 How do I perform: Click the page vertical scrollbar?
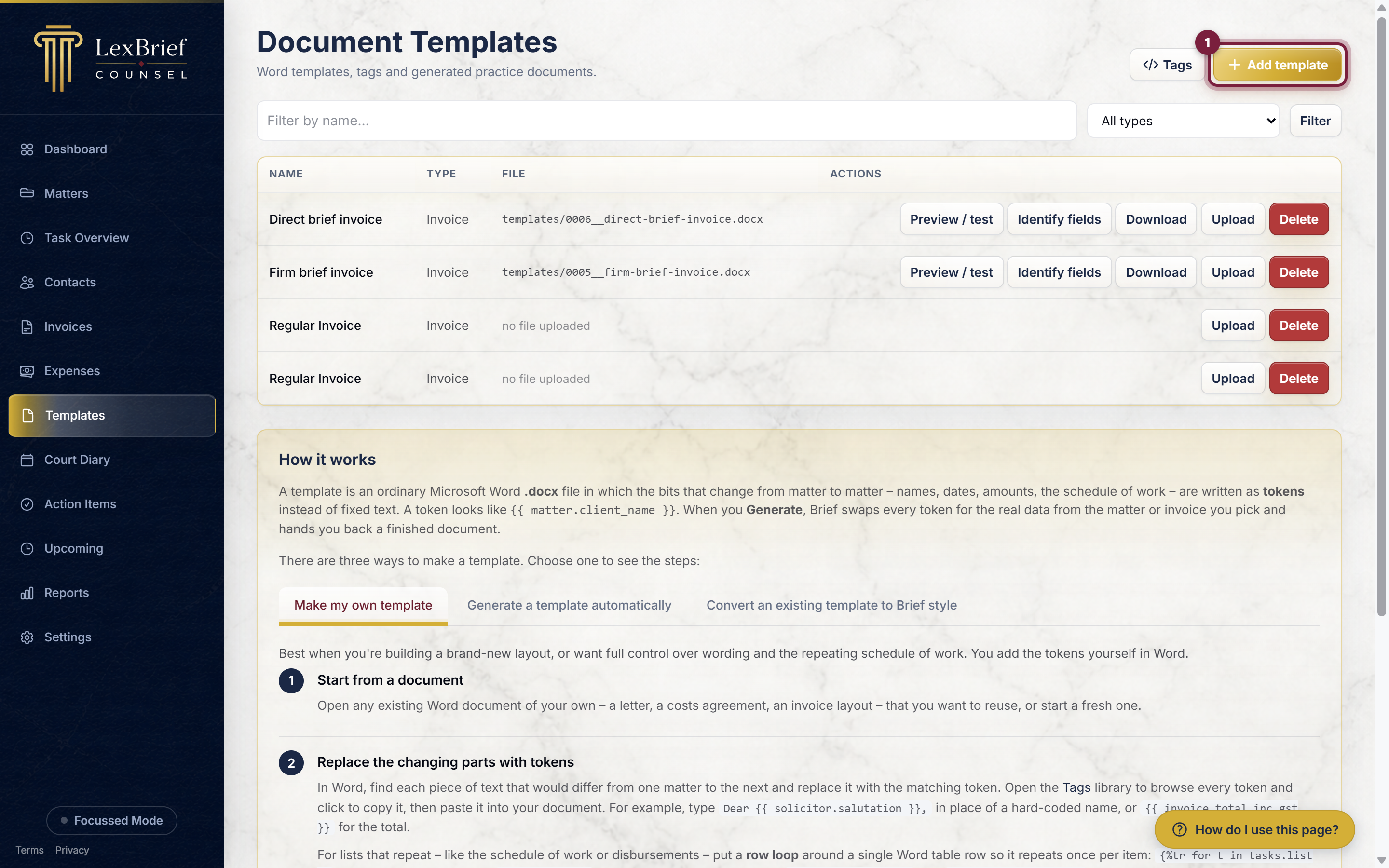coord(1382,316)
